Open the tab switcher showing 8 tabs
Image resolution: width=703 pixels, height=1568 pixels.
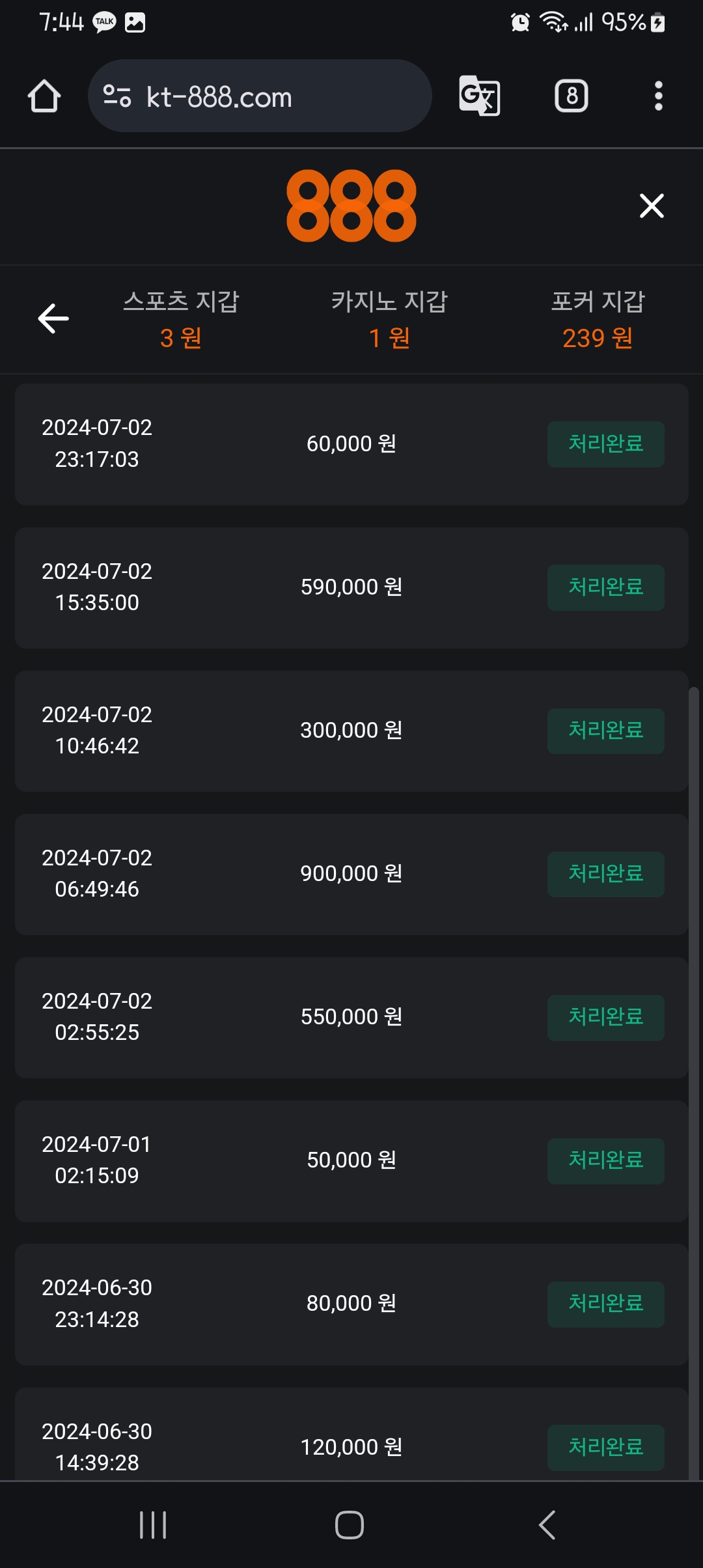tap(571, 96)
